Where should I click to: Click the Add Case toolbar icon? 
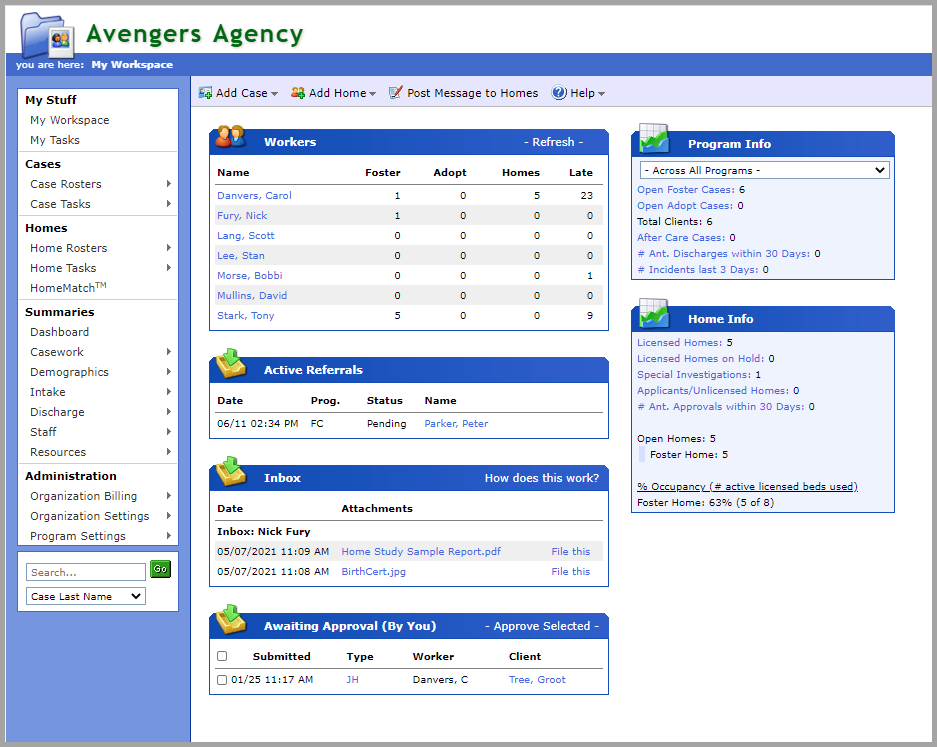(207, 92)
